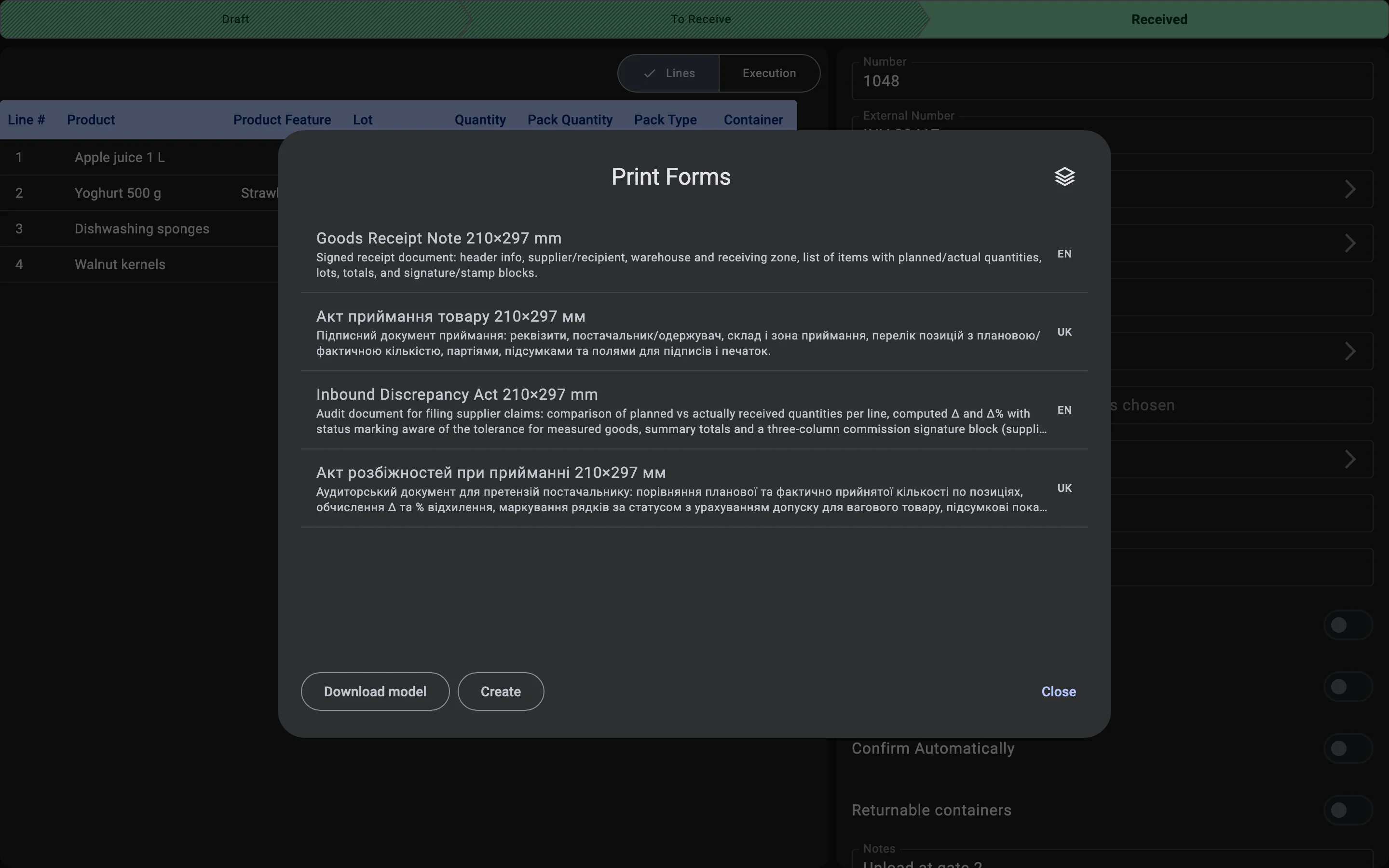Click the External Number field
Image resolution: width=1389 pixels, height=868 pixels.
(1112, 135)
